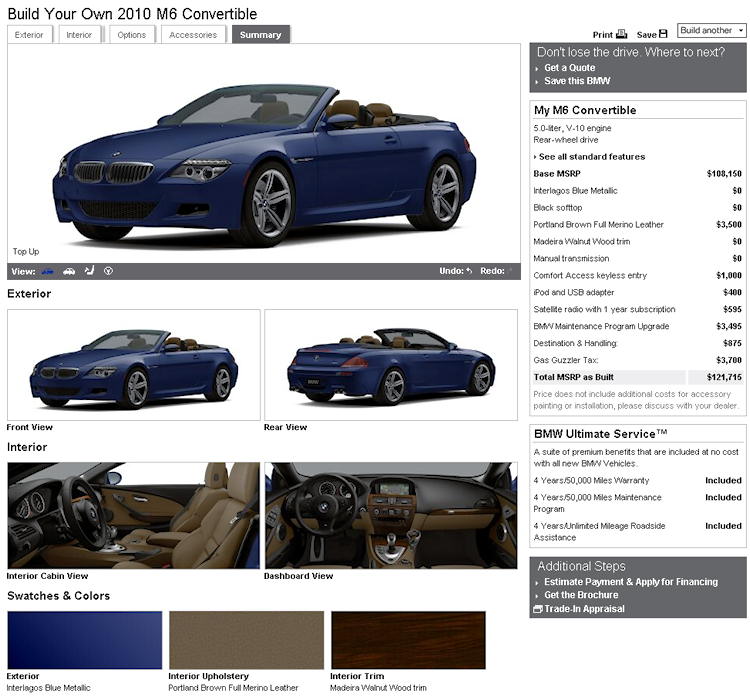Click the Total MSRP as Built row
This screenshot has height=697, width=750.
click(638, 377)
